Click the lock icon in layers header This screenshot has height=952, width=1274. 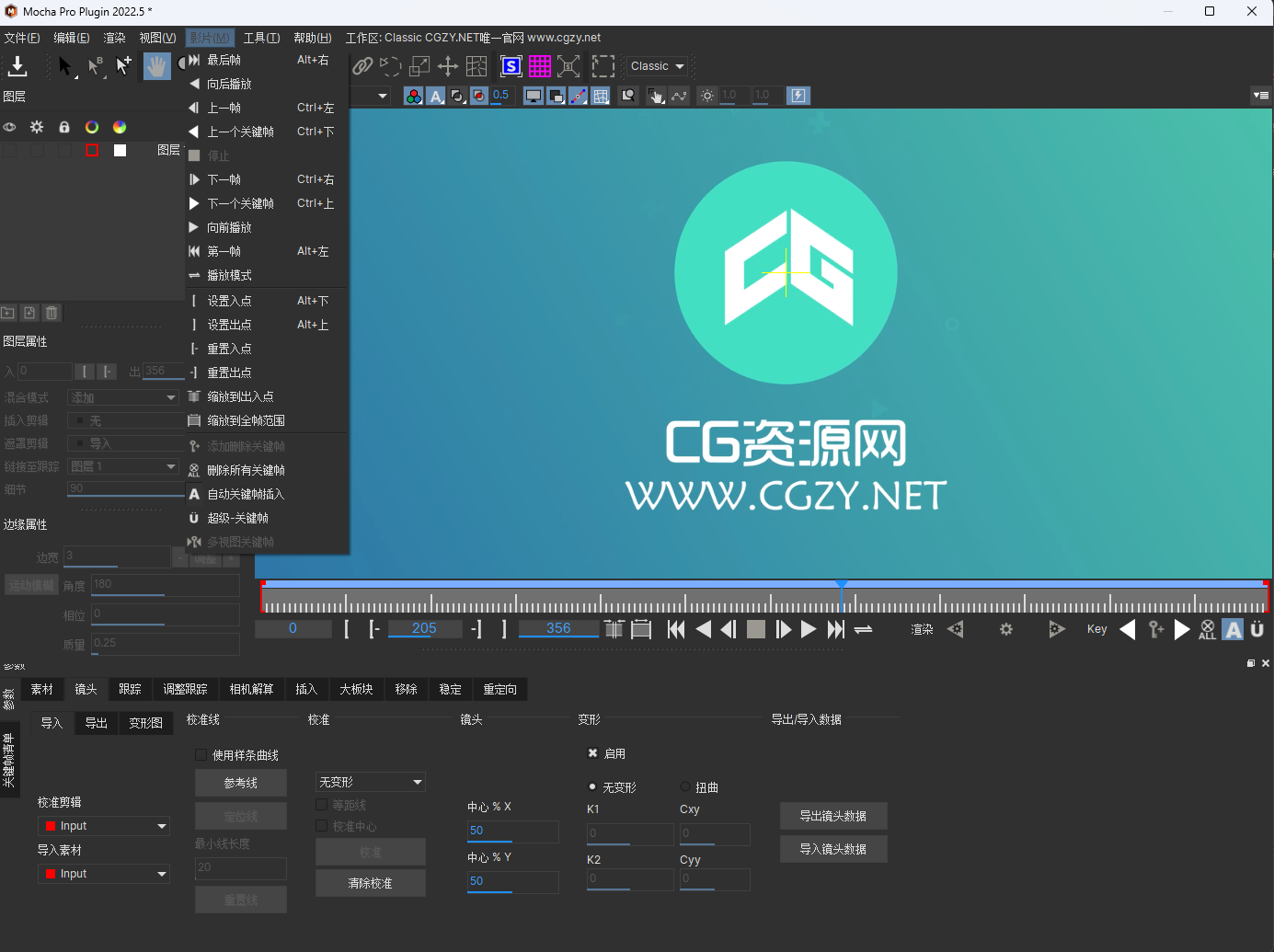[64, 127]
